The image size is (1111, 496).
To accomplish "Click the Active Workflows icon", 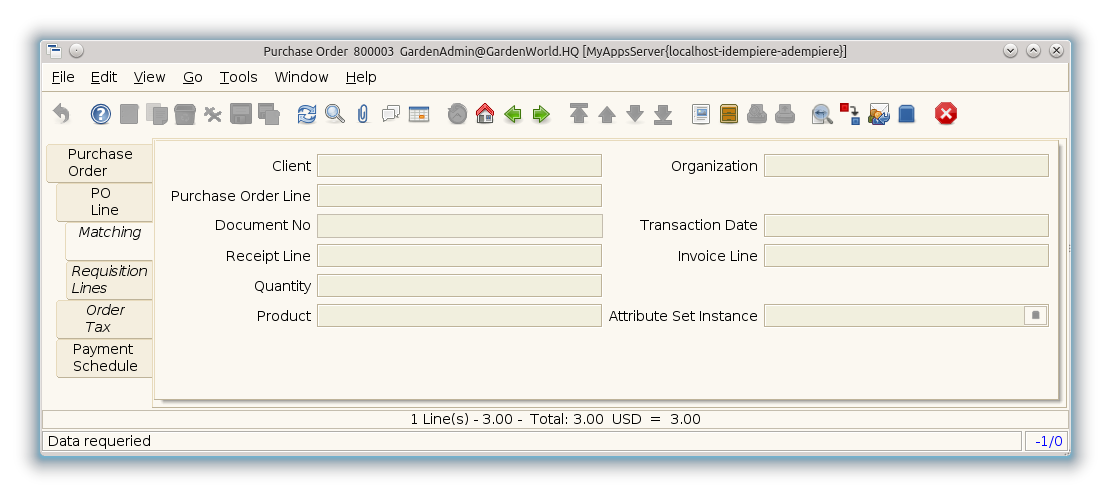I will pos(850,114).
